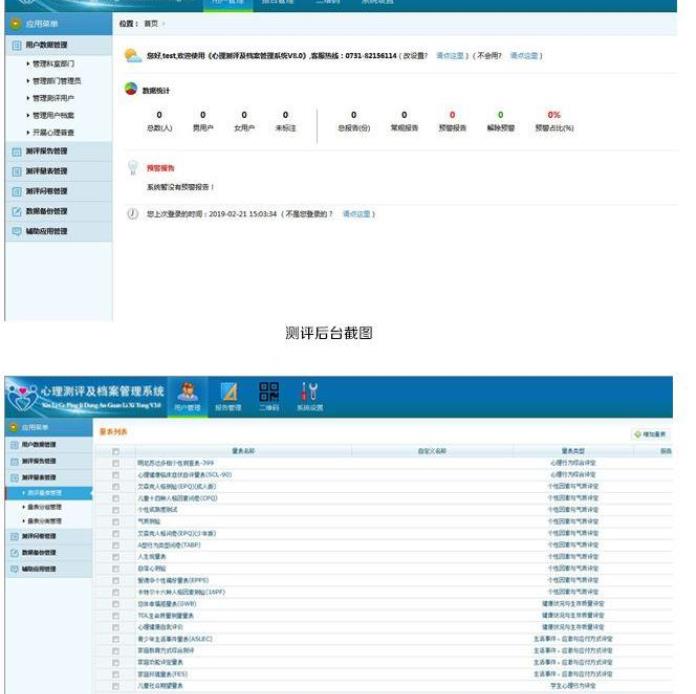Check the box for the (16PF) scale row
The image size is (696, 694).
coord(115,592)
